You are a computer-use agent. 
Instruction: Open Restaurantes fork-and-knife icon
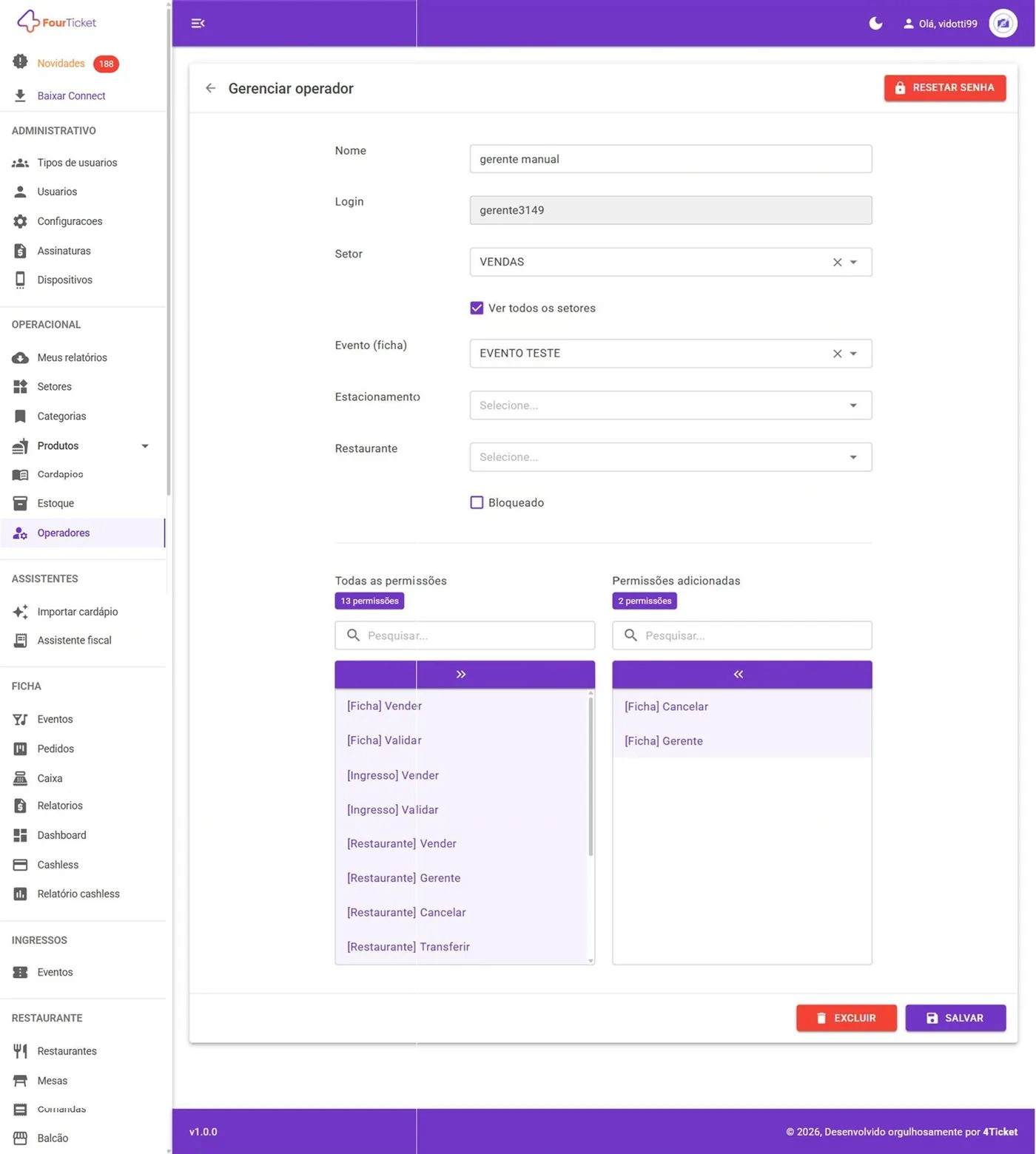coord(20,1051)
